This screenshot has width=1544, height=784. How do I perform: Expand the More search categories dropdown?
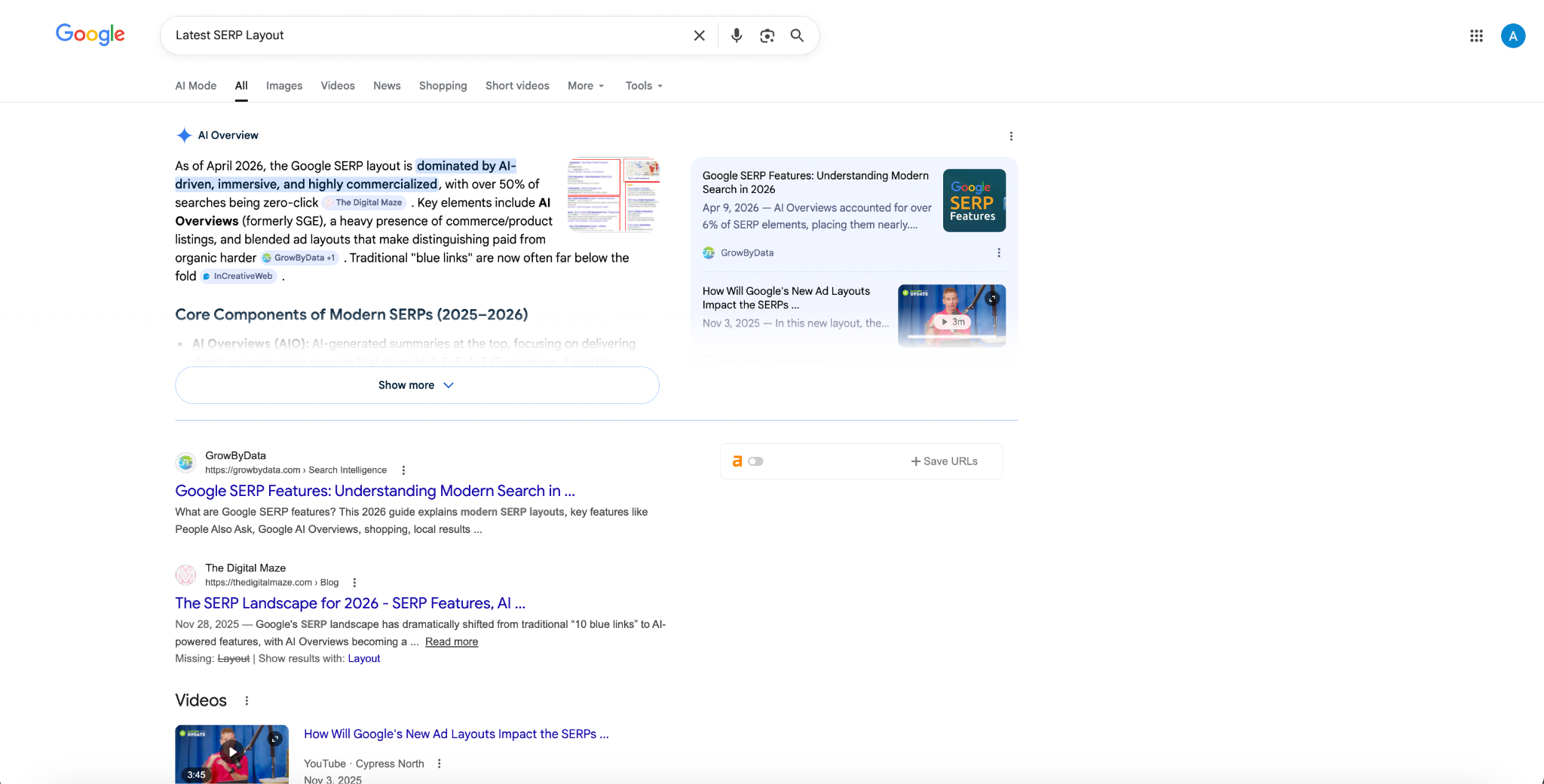(585, 85)
